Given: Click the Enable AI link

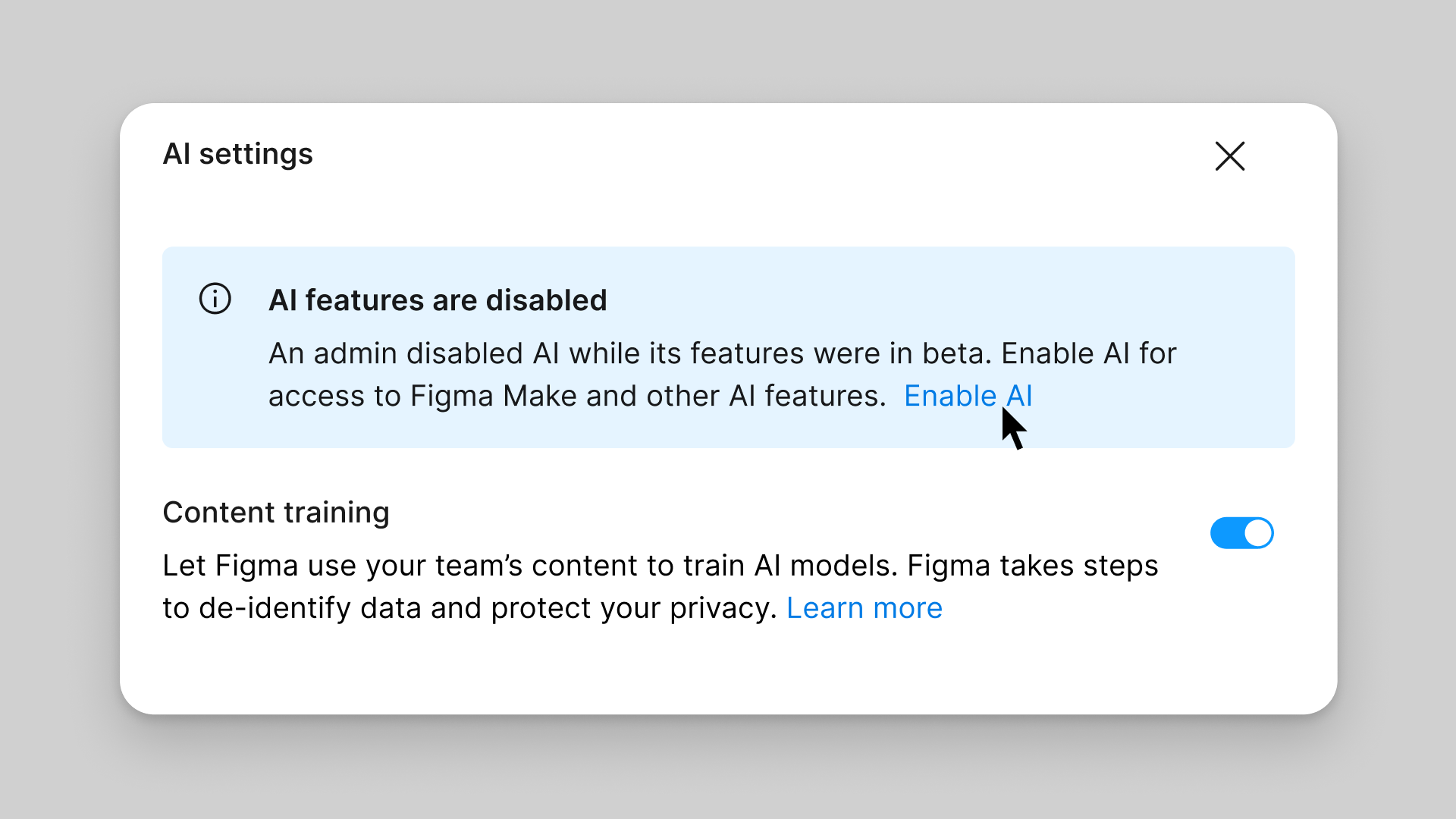Looking at the screenshot, I should point(968,396).
